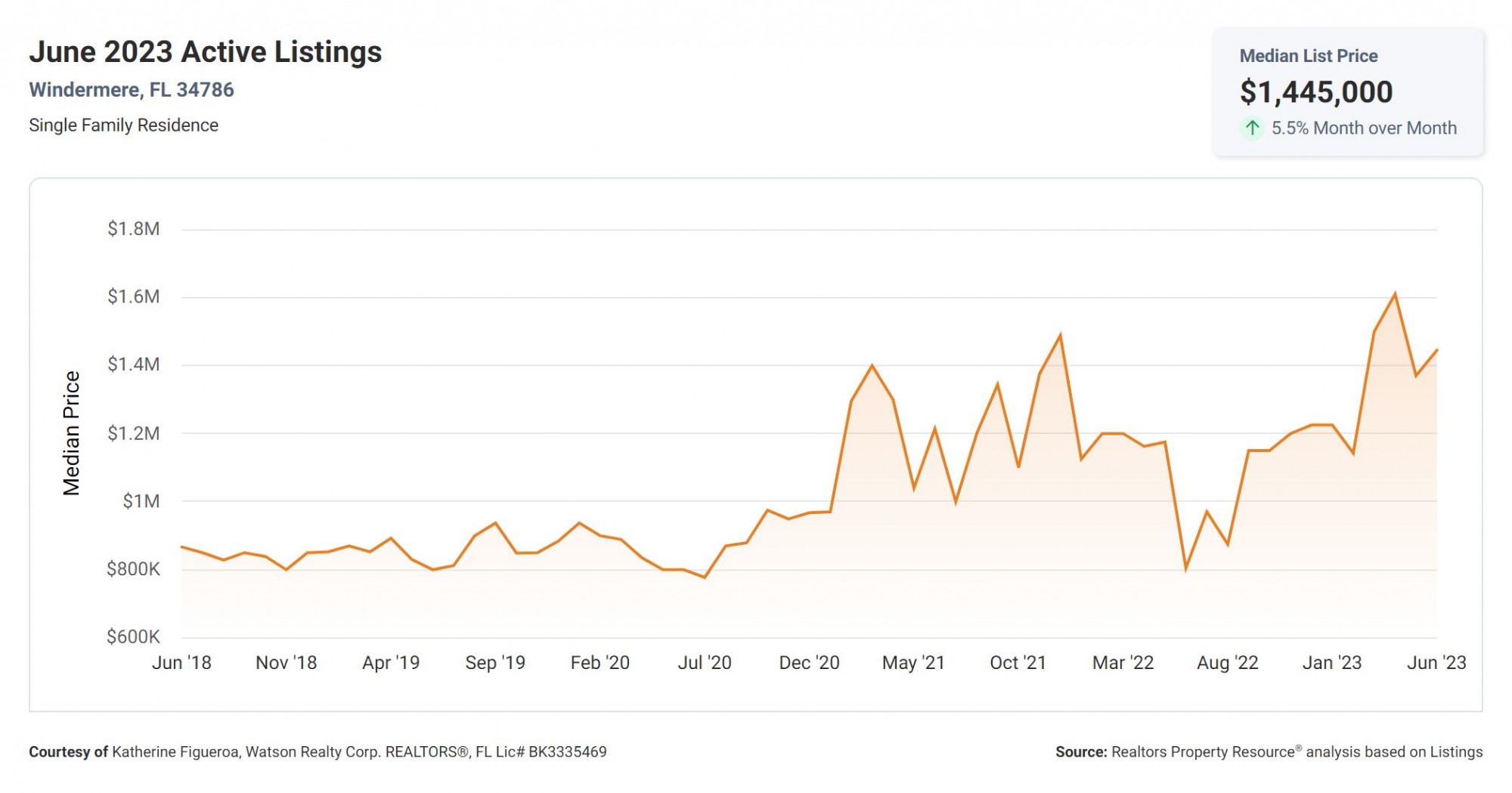Select the Dec '20 x-axis label

(x=809, y=663)
